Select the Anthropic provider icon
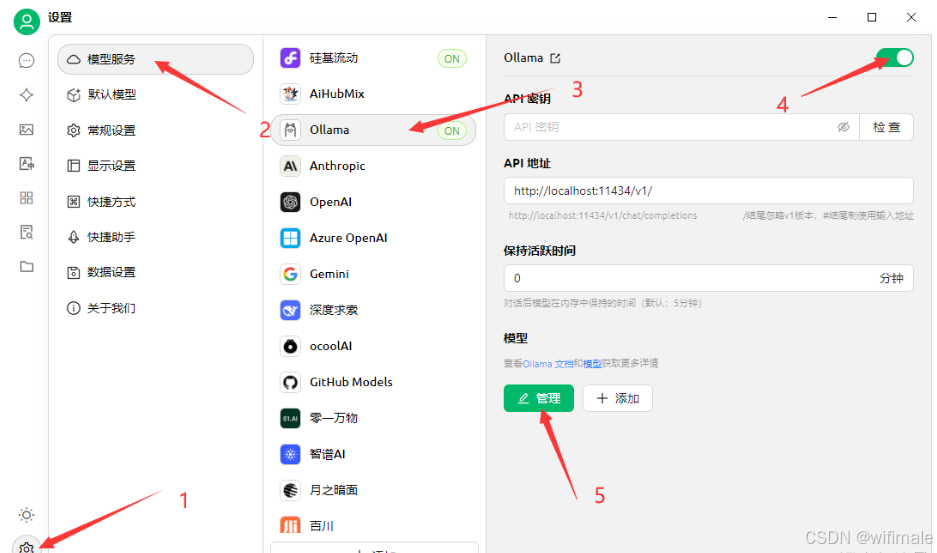This screenshot has height=553, width=937. click(290, 166)
